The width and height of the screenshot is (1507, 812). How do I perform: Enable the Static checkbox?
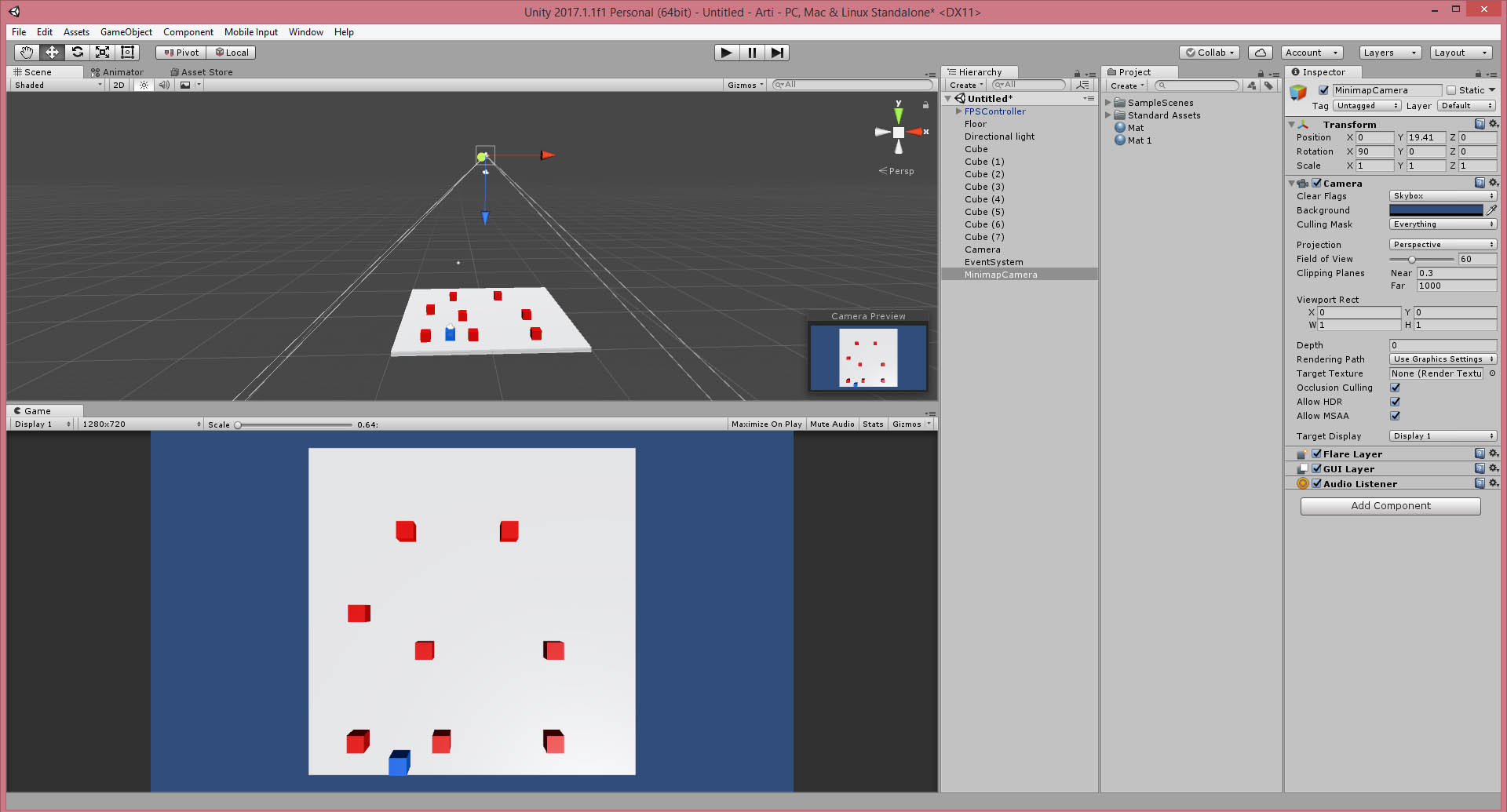coord(1451,90)
